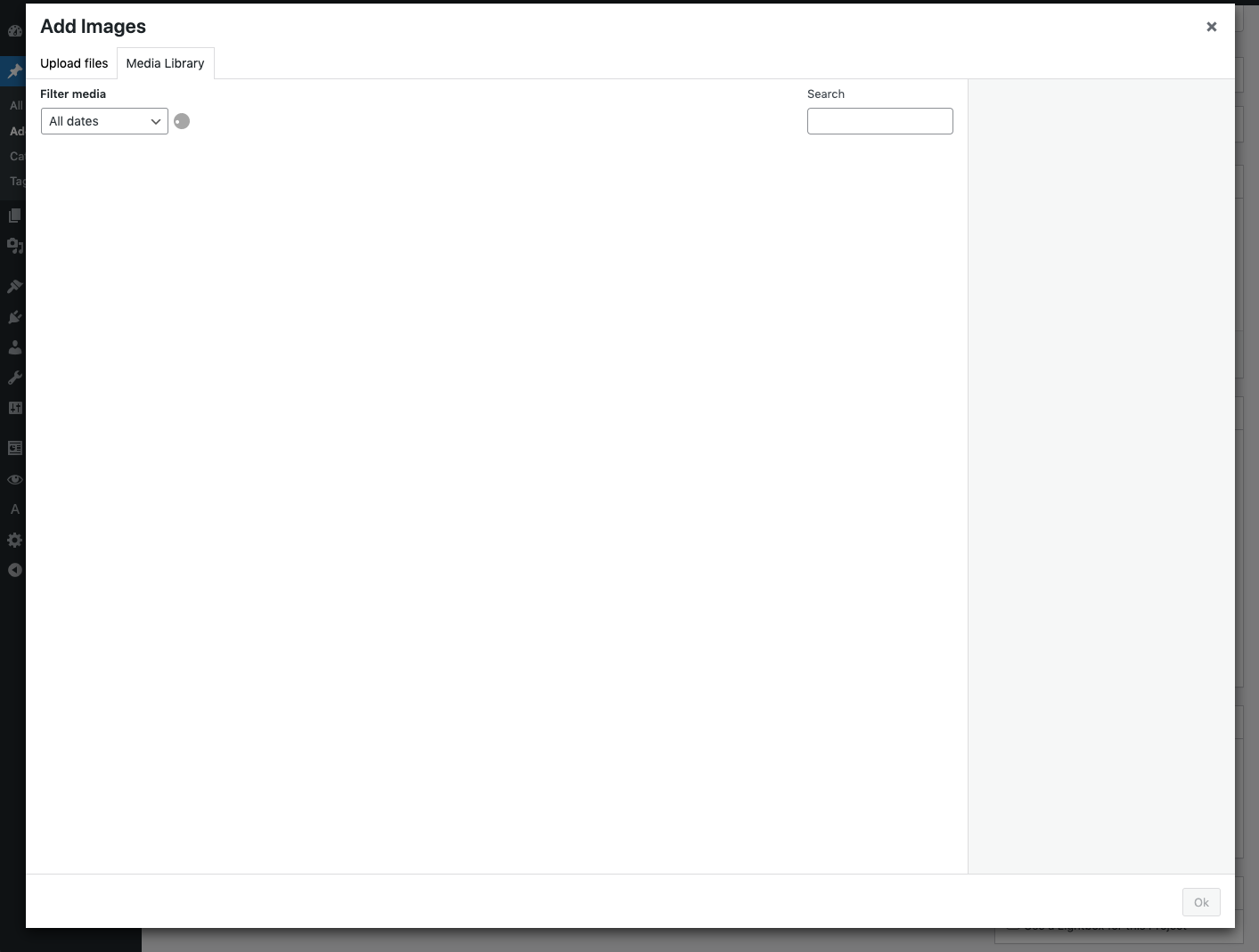Click the newspaper-style icon in sidebar
The width and height of the screenshot is (1259, 952).
(14, 448)
